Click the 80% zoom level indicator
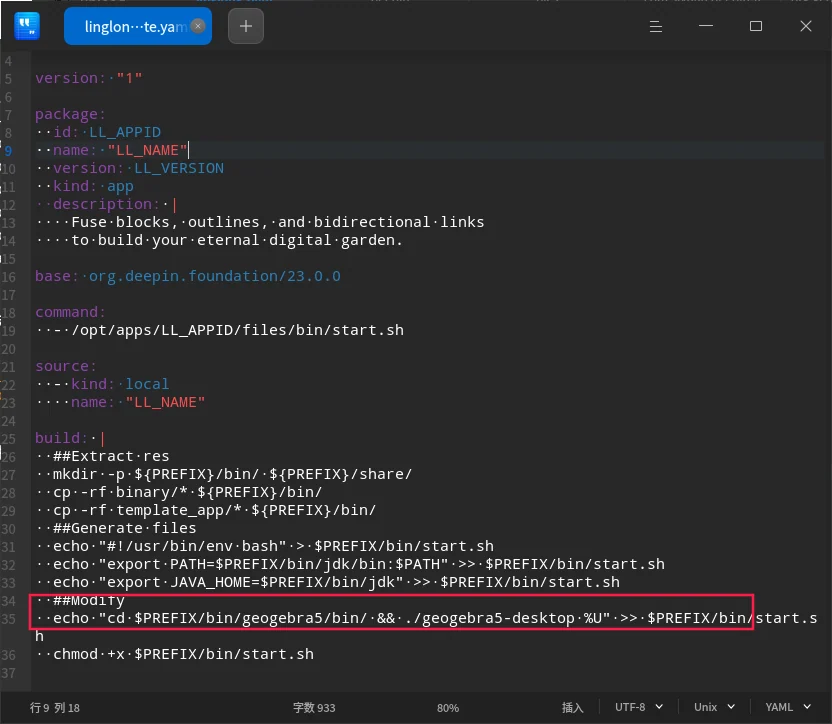The image size is (832, 724). (x=448, y=708)
